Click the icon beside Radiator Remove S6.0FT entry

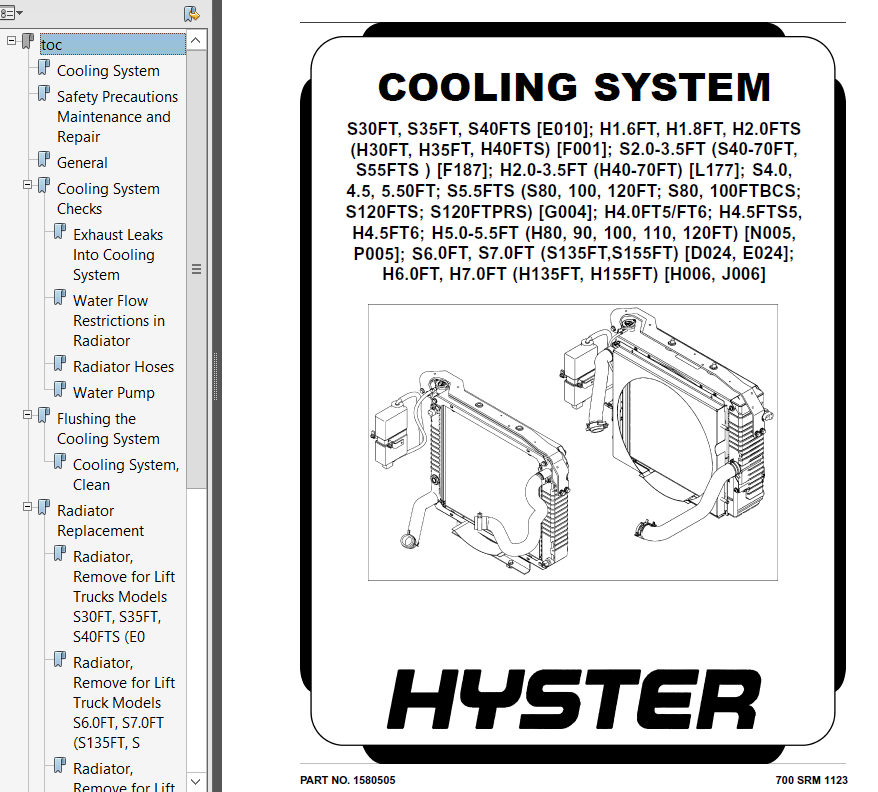point(60,659)
